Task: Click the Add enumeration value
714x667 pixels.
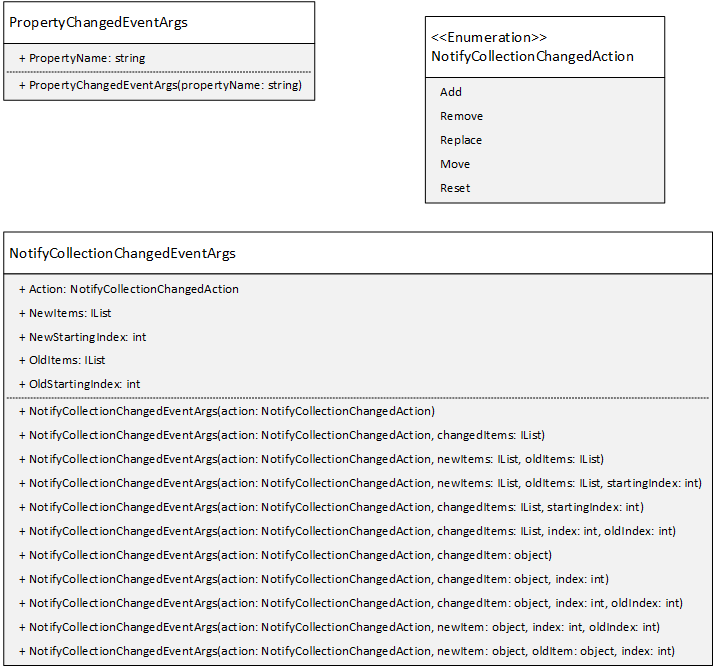Action: 451,92
